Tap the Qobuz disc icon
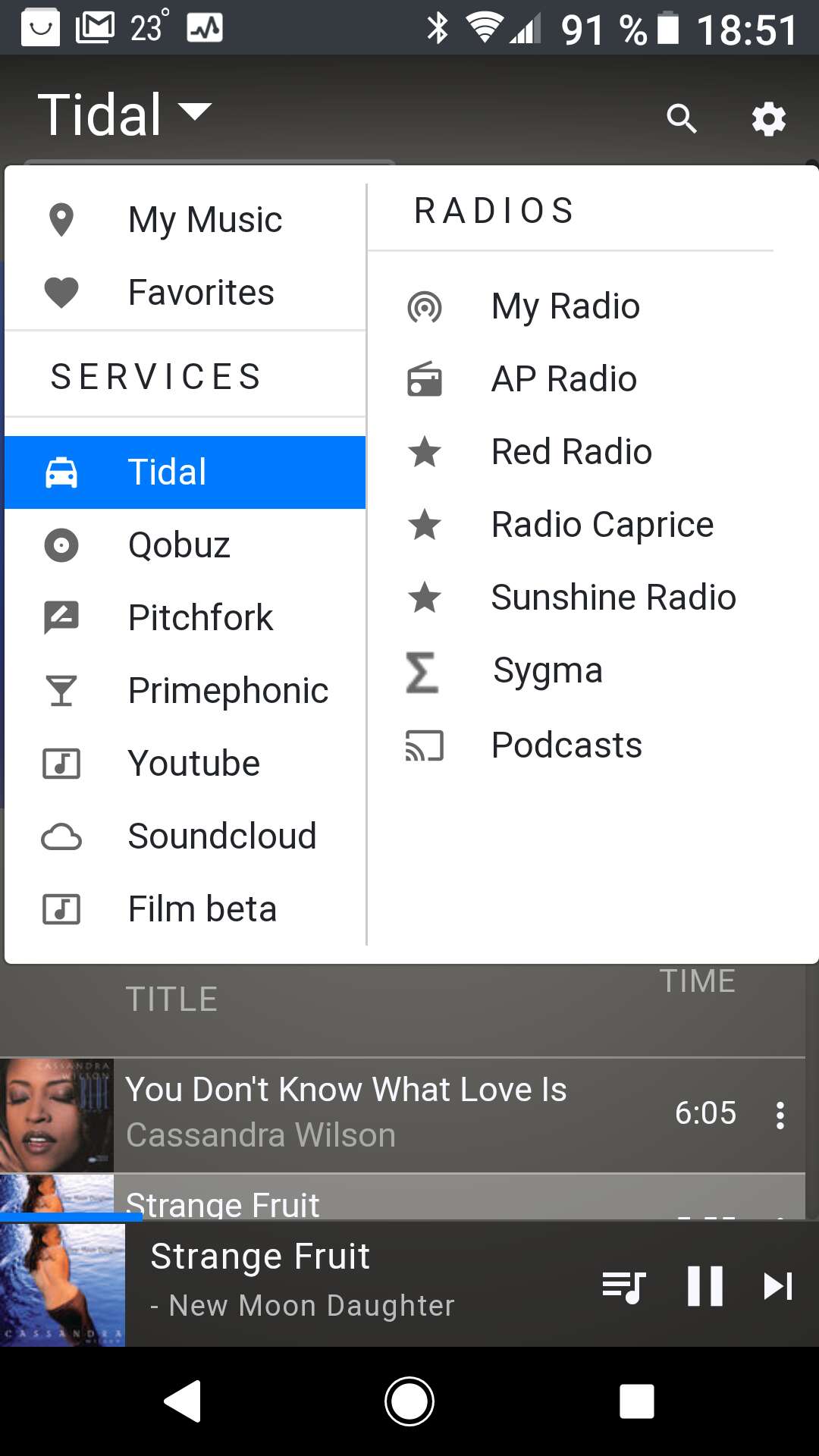819x1456 pixels. pyautogui.click(x=61, y=545)
